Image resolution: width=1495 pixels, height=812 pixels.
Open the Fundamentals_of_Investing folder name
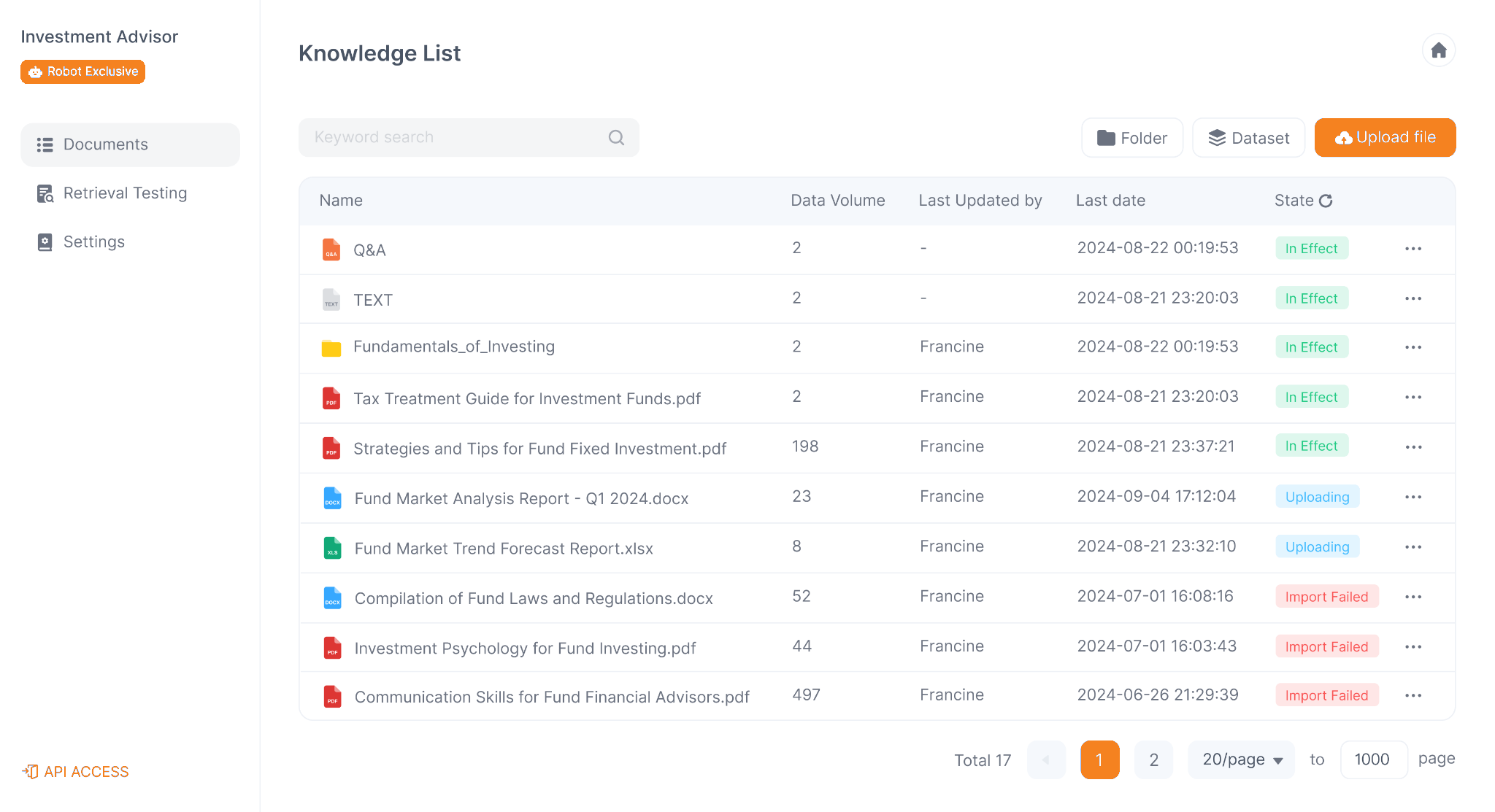(x=454, y=347)
